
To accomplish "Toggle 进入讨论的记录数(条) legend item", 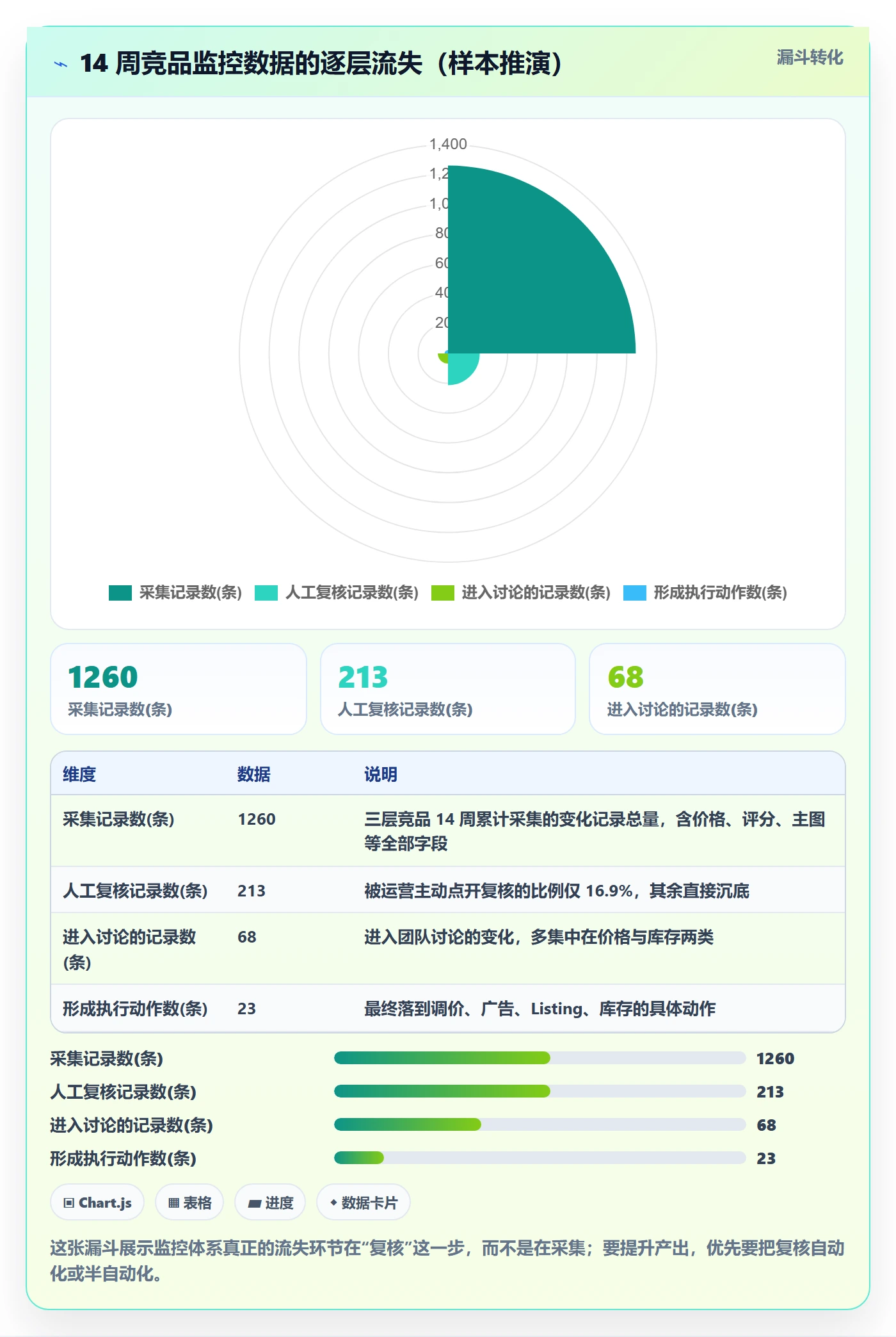I will click(521, 593).
